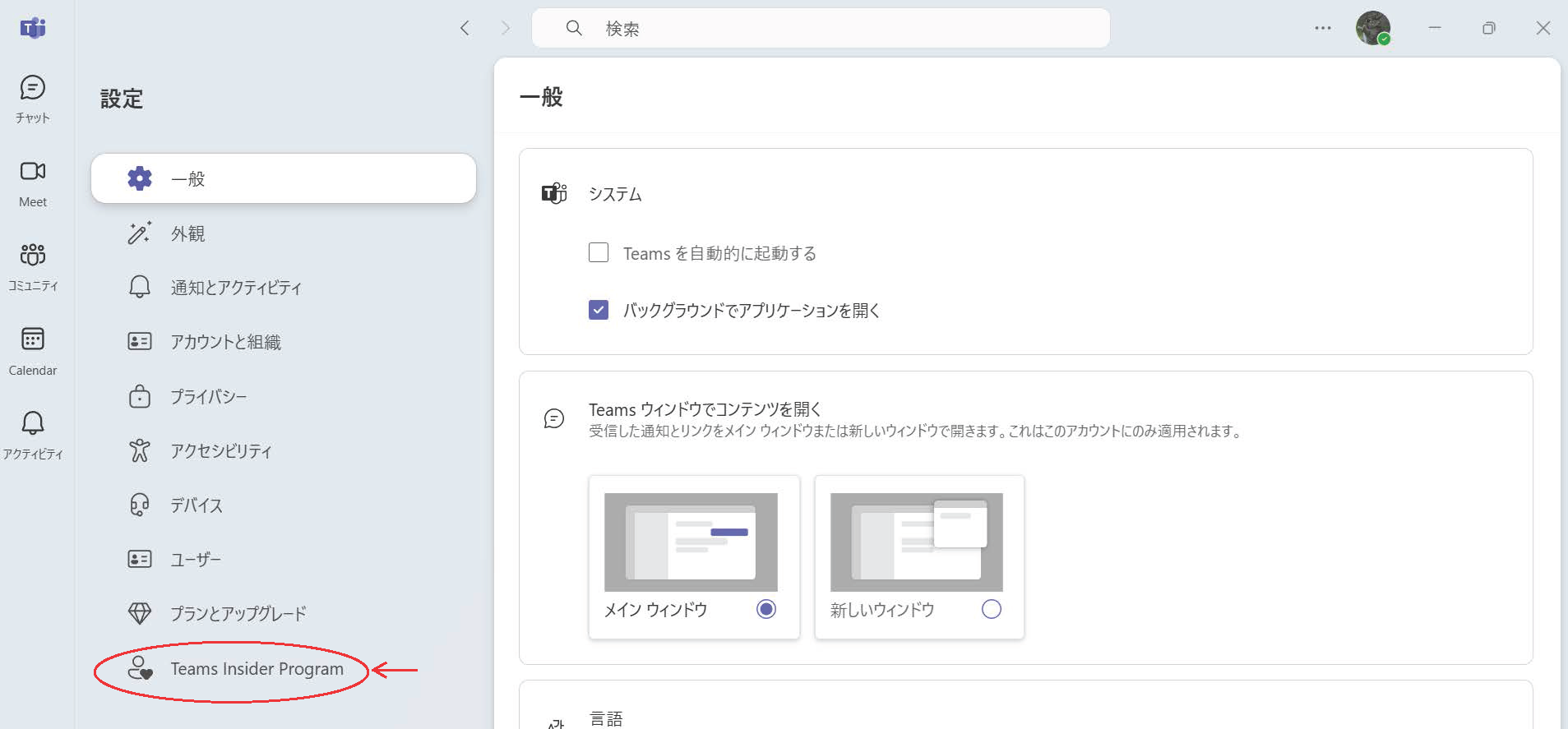Uncheck 'バックグラウンドでアプリケーションを開く' checkbox
1568x729 pixels.
(x=599, y=310)
